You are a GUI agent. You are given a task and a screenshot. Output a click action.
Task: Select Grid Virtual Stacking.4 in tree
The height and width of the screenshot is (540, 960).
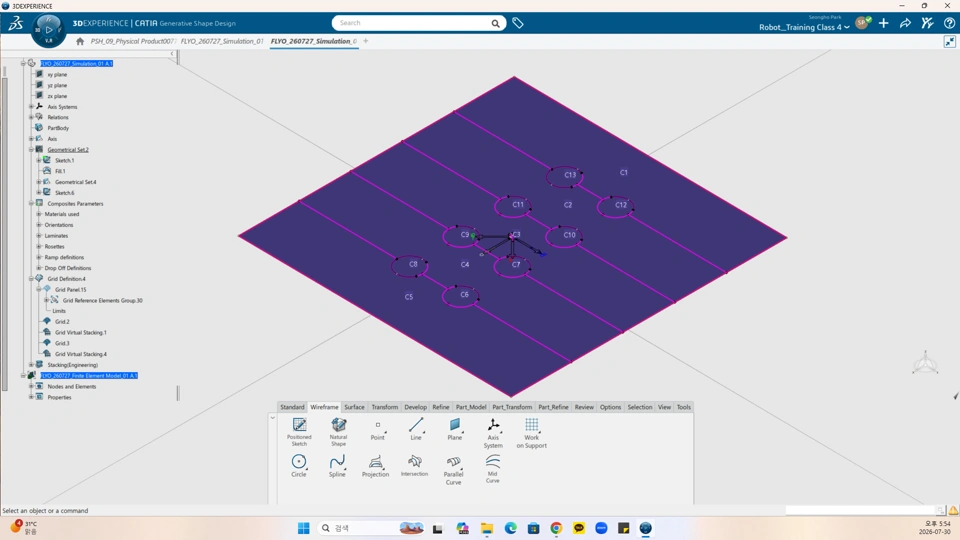tap(81, 354)
